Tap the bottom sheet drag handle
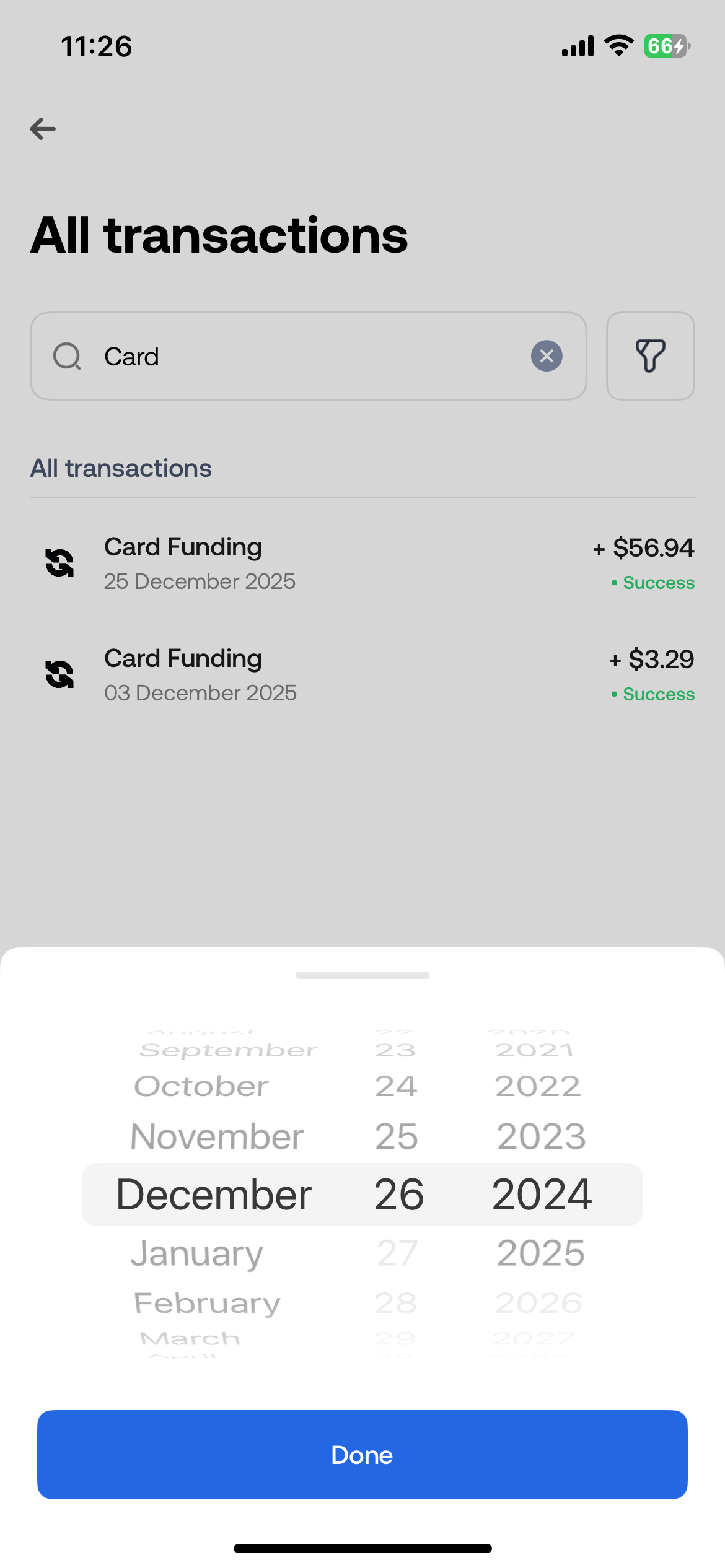The width and height of the screenshot is (725, 1568). [x=362, y=975]
